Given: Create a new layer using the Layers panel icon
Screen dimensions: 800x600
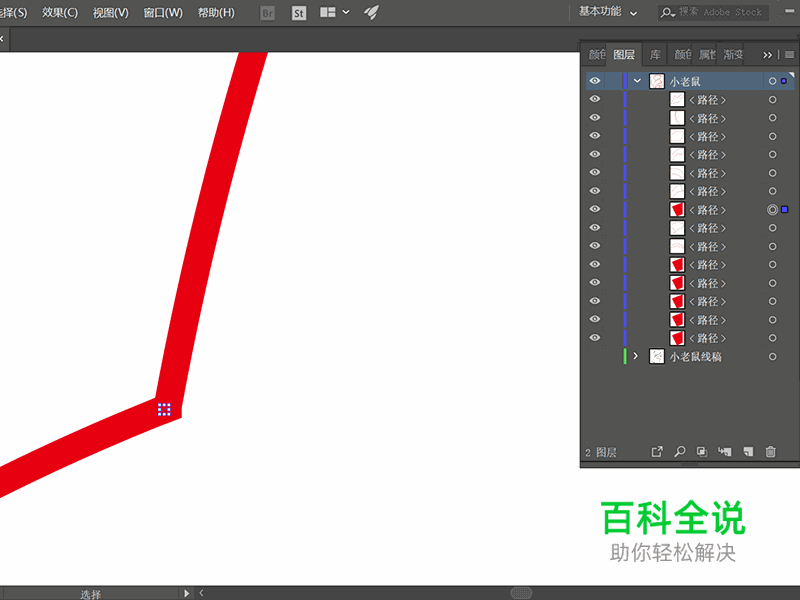Looking at the screenshot, I should (746, 451).
